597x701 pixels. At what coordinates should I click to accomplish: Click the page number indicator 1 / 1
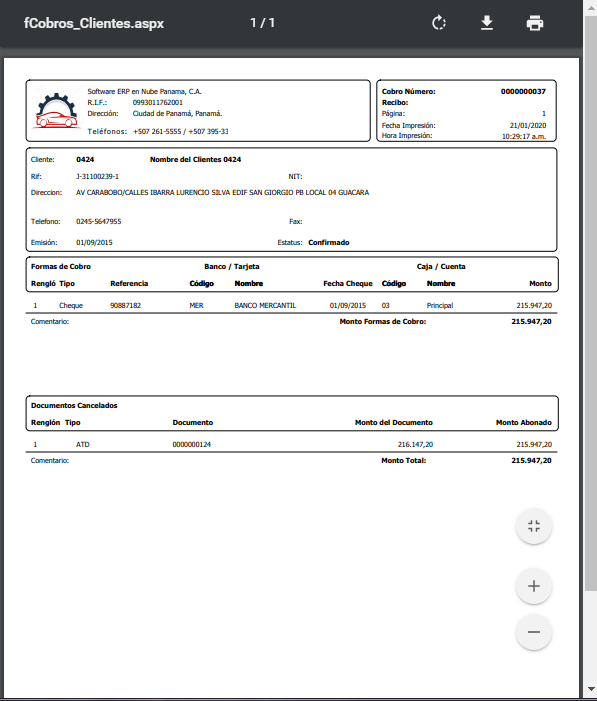tap(262, 23)
